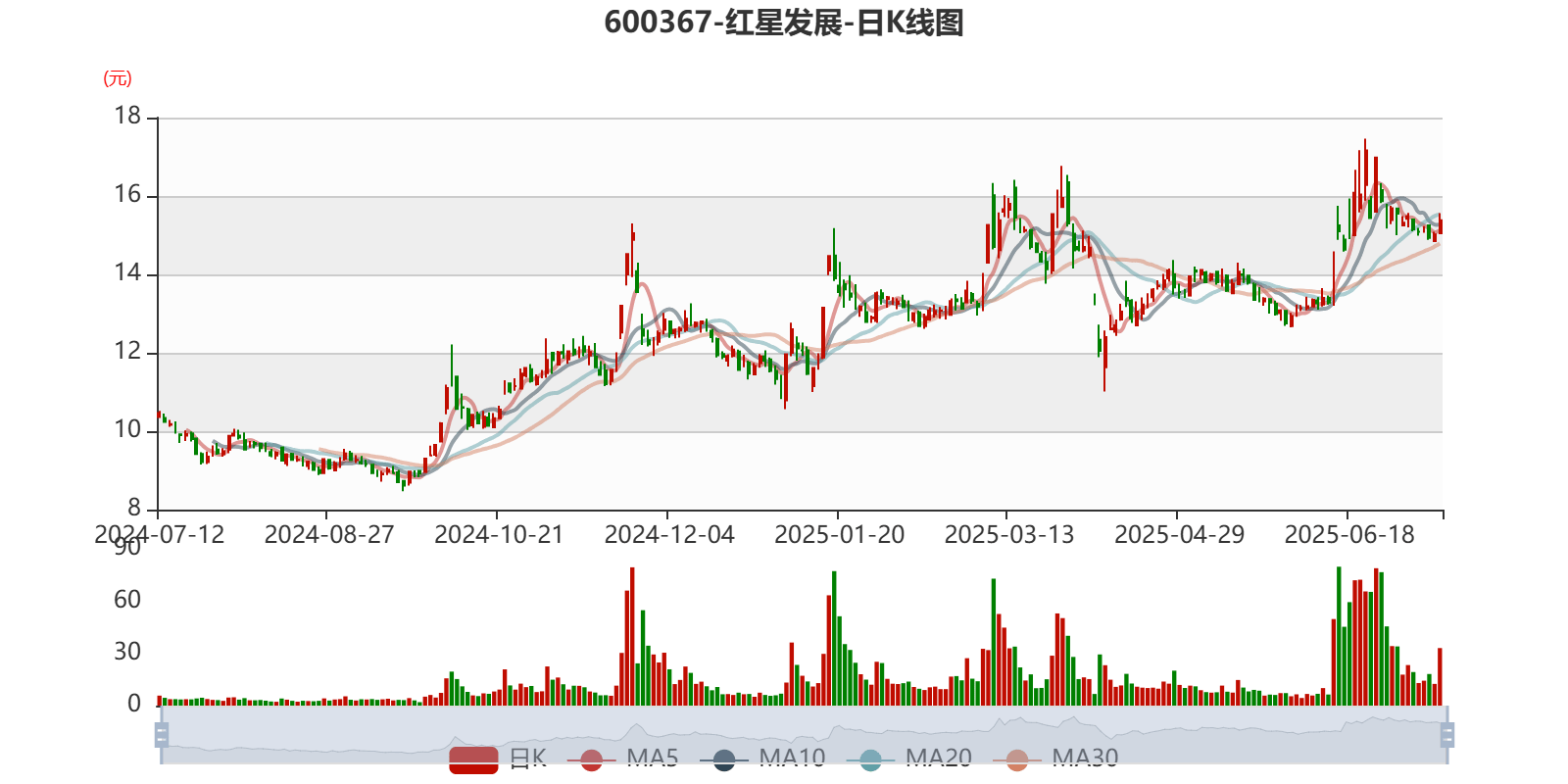The image size is (1568, 784).
Task: Click the MA30 legend line marker
Action: (1017, 759)
